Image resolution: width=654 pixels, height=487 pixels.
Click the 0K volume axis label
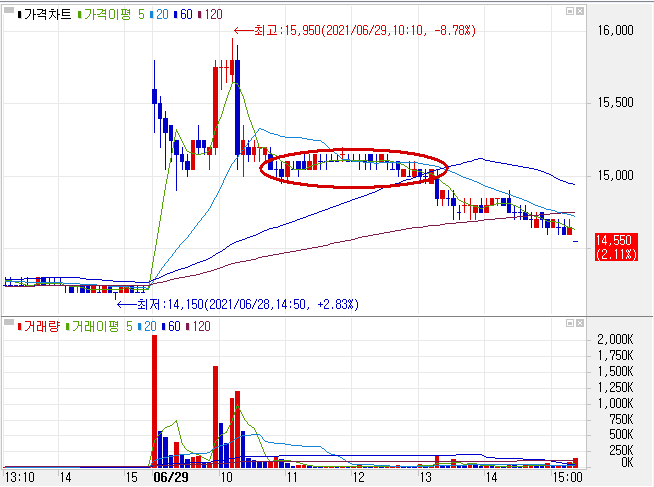627,462
